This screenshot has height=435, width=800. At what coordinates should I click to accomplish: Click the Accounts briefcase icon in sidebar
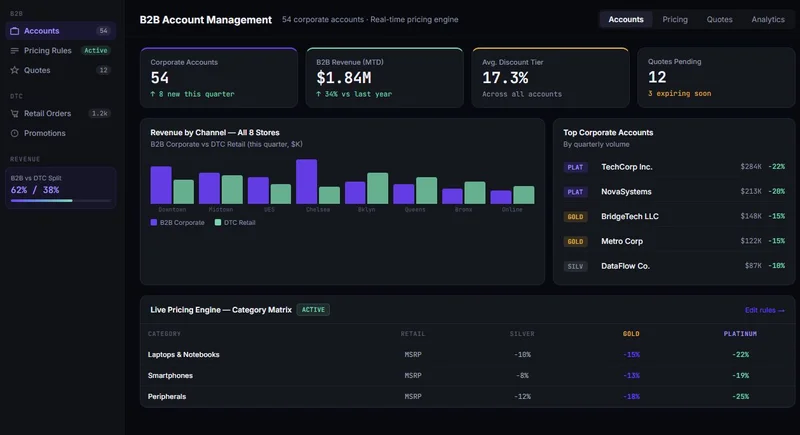15,31
